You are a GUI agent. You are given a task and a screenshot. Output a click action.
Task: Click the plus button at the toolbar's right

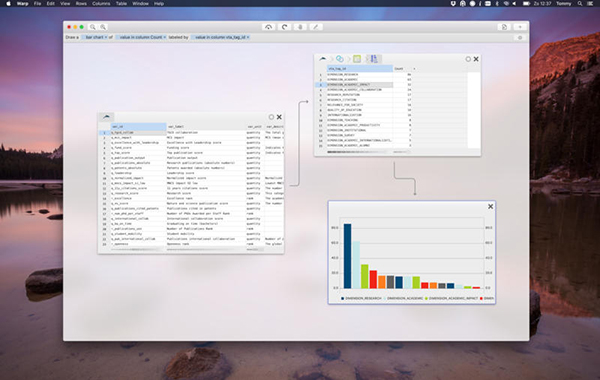(520, 27)
